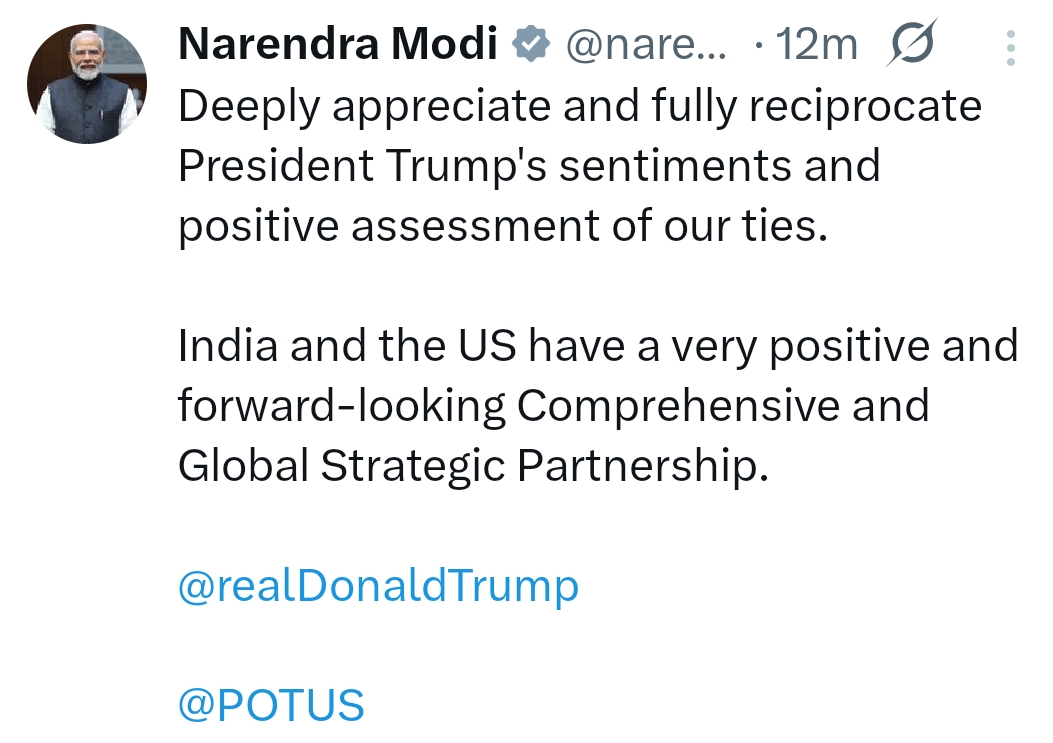The image size is (1053, 743).
Task: Click the blue verified badge
Action: [x=530, y=43]
